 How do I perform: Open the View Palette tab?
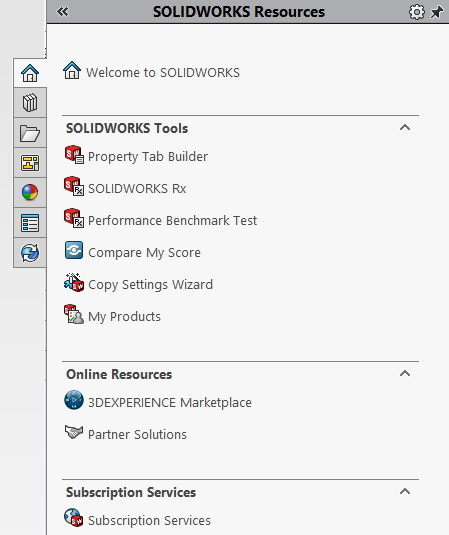tap(30, 163)
